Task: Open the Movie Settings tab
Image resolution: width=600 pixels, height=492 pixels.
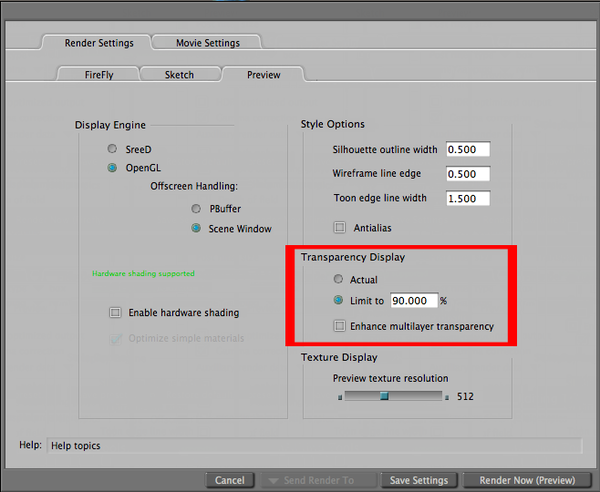Action: pyautogui.click(x=208, y=43)
